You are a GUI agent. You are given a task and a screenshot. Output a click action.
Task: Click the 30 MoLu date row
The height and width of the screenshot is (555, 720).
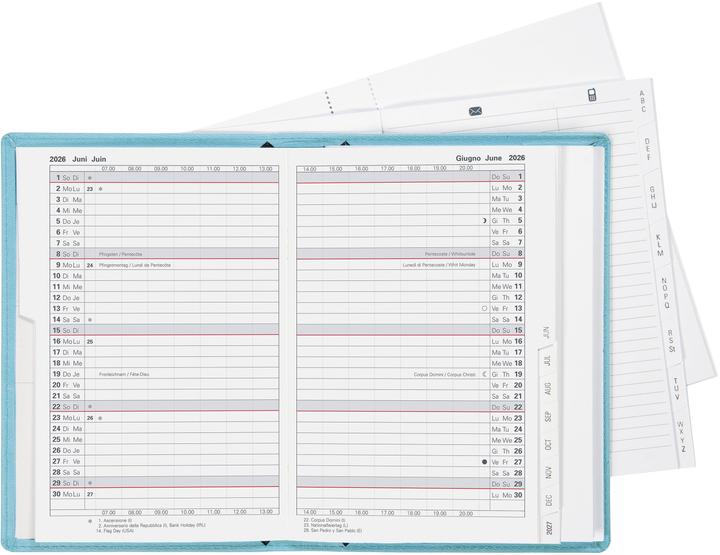click(68, 494)
